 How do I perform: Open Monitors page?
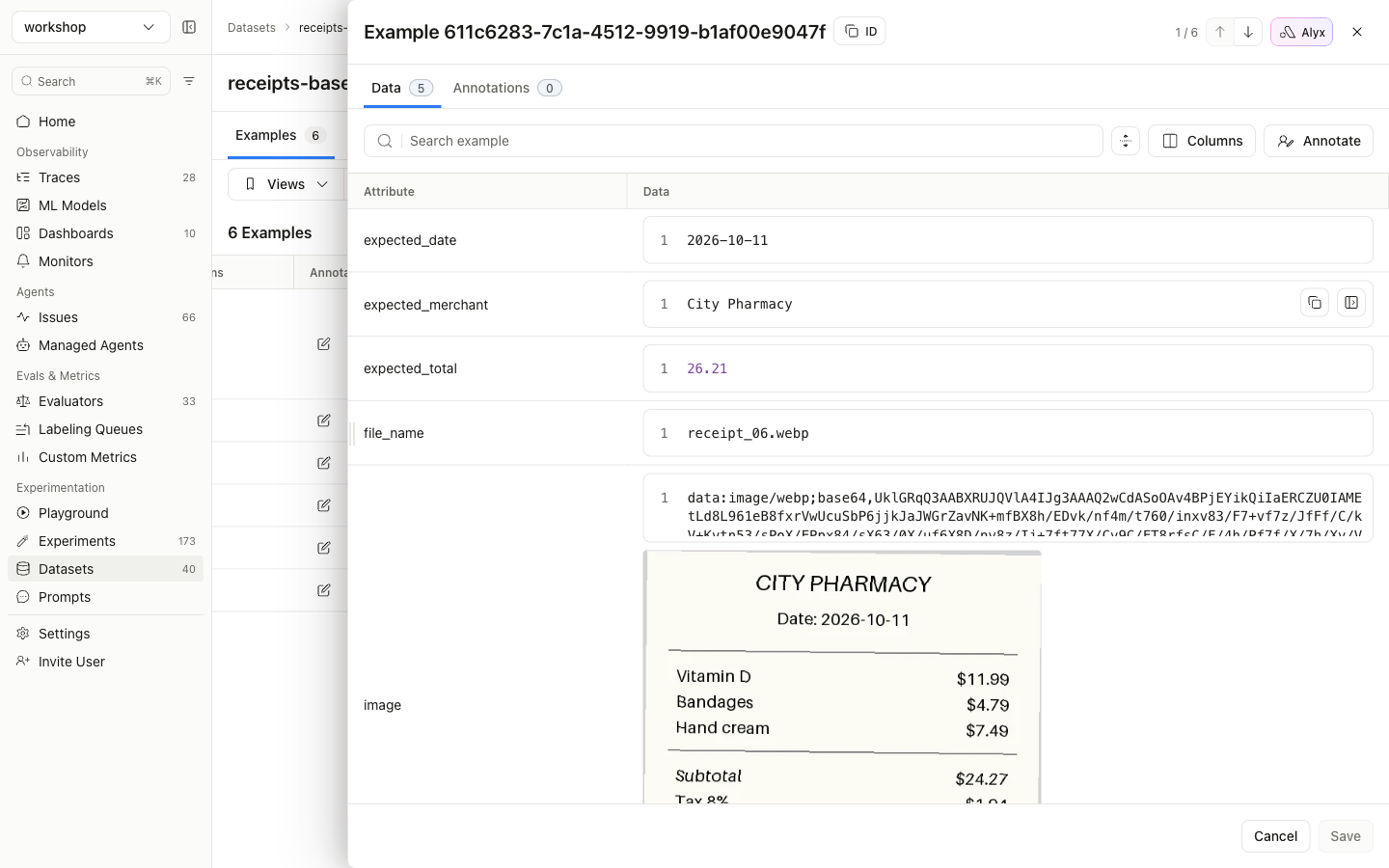[x=106, y=261]
